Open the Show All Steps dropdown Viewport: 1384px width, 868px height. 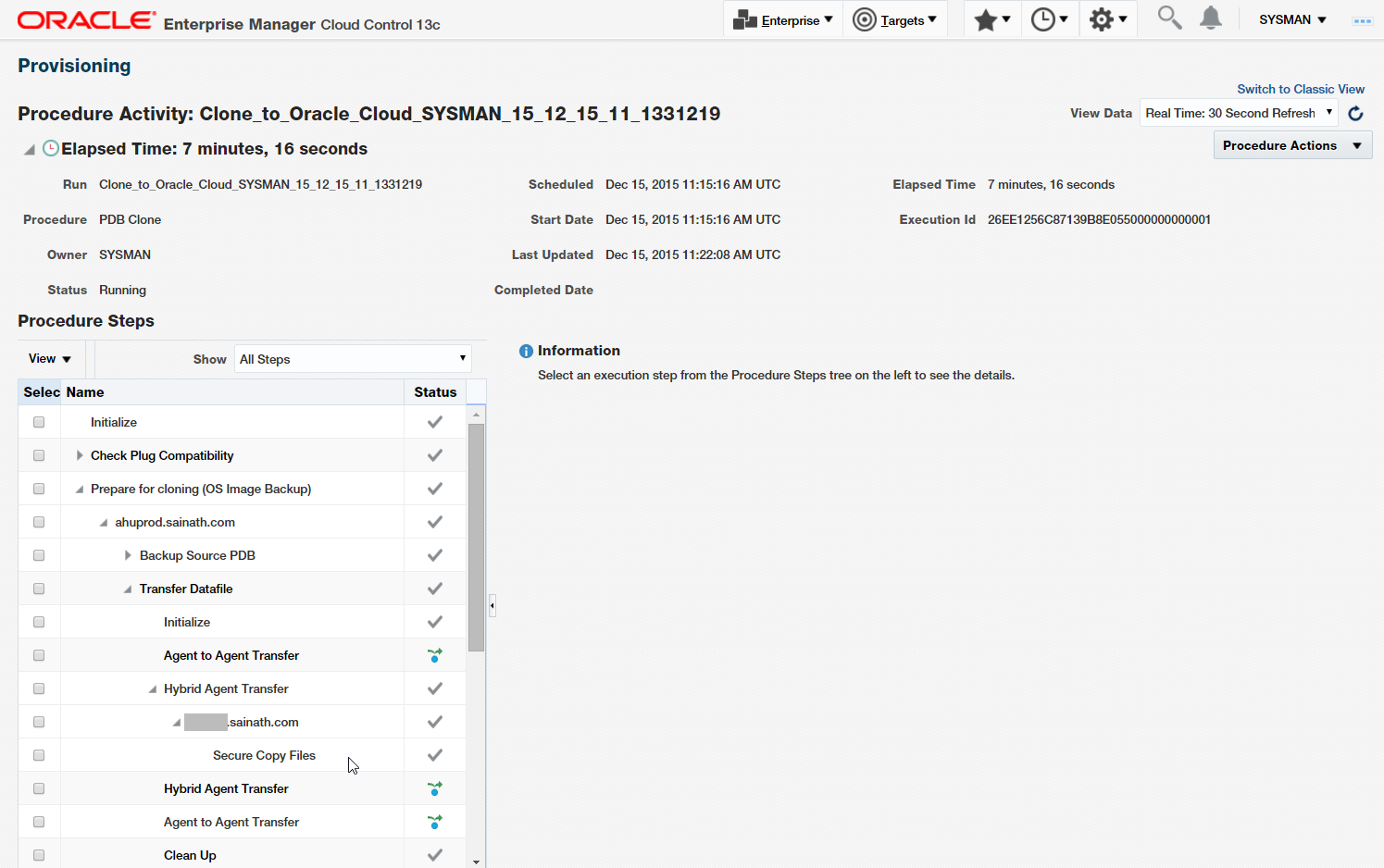coord(353,359)
